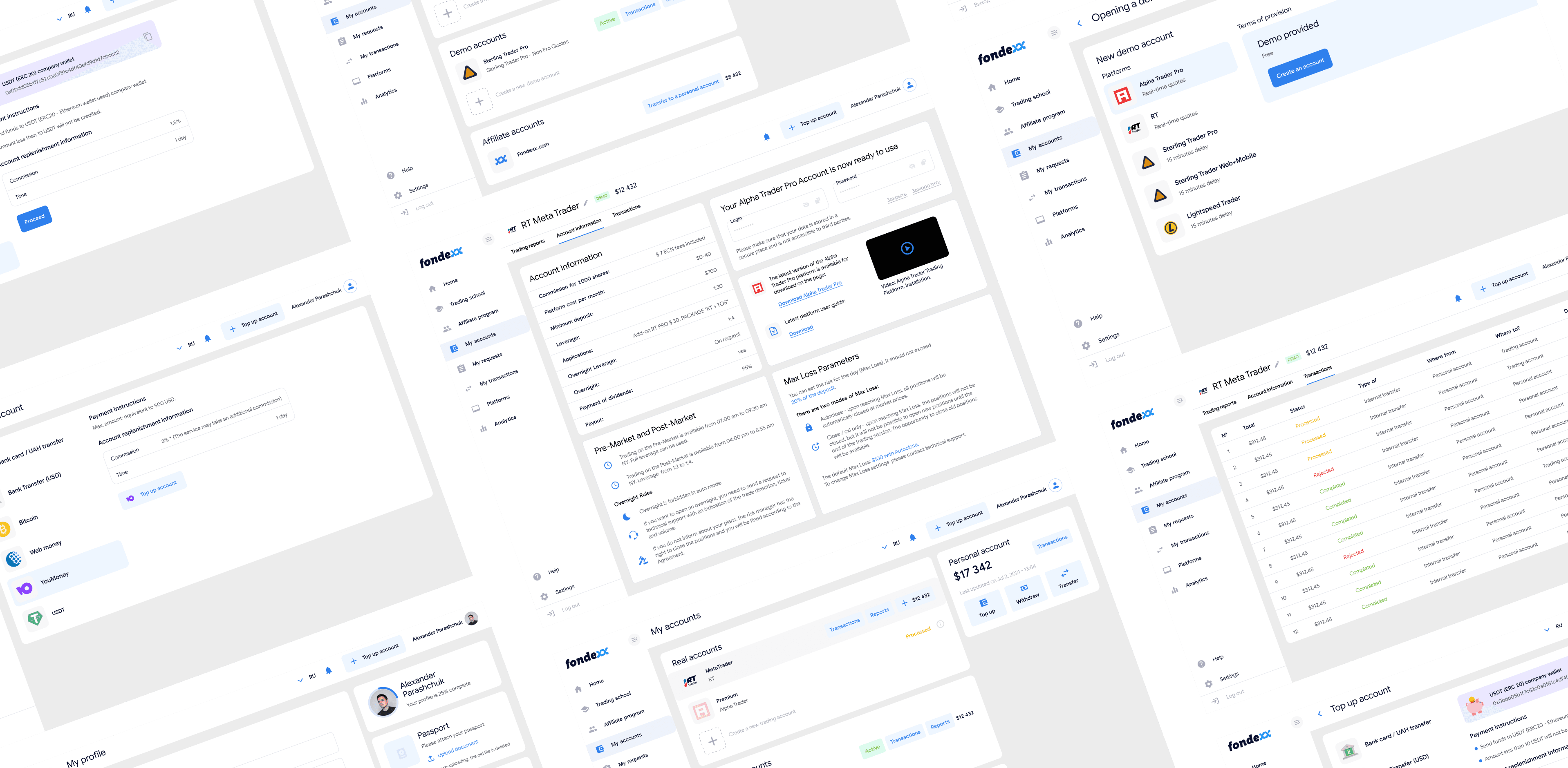
Task: Go back with chevron beside Opening a demo heading
Action: (x=1079, y=24)
